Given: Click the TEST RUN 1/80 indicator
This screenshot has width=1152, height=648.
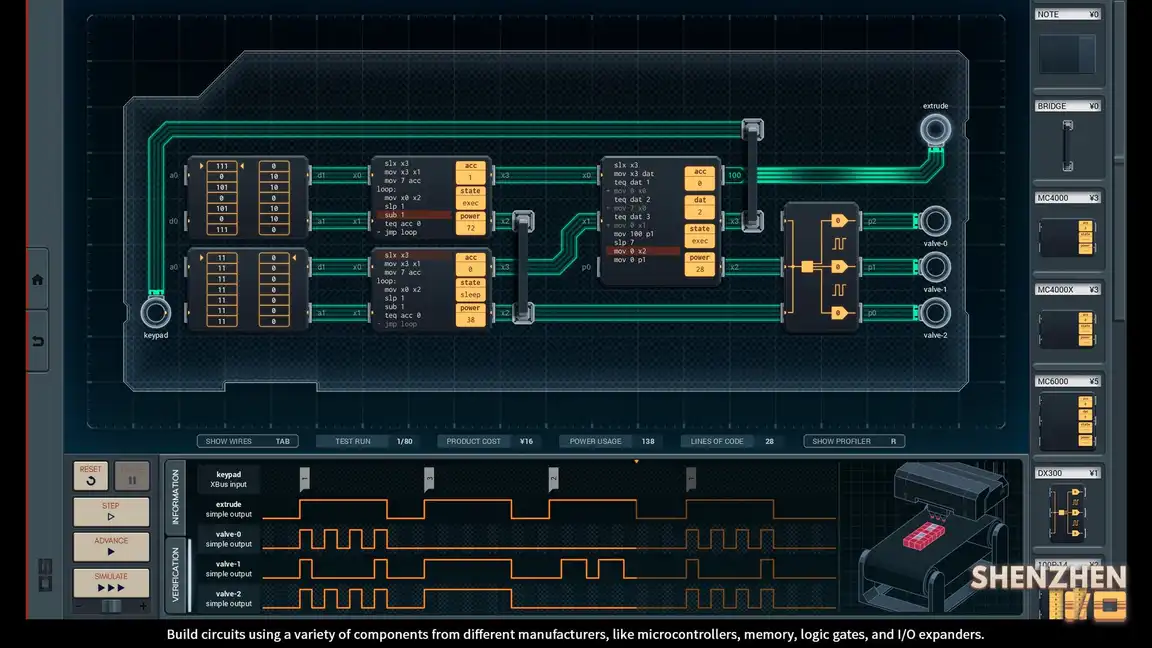Looking at the screenshot, I should pyautogui.click(x=367, y=442).
